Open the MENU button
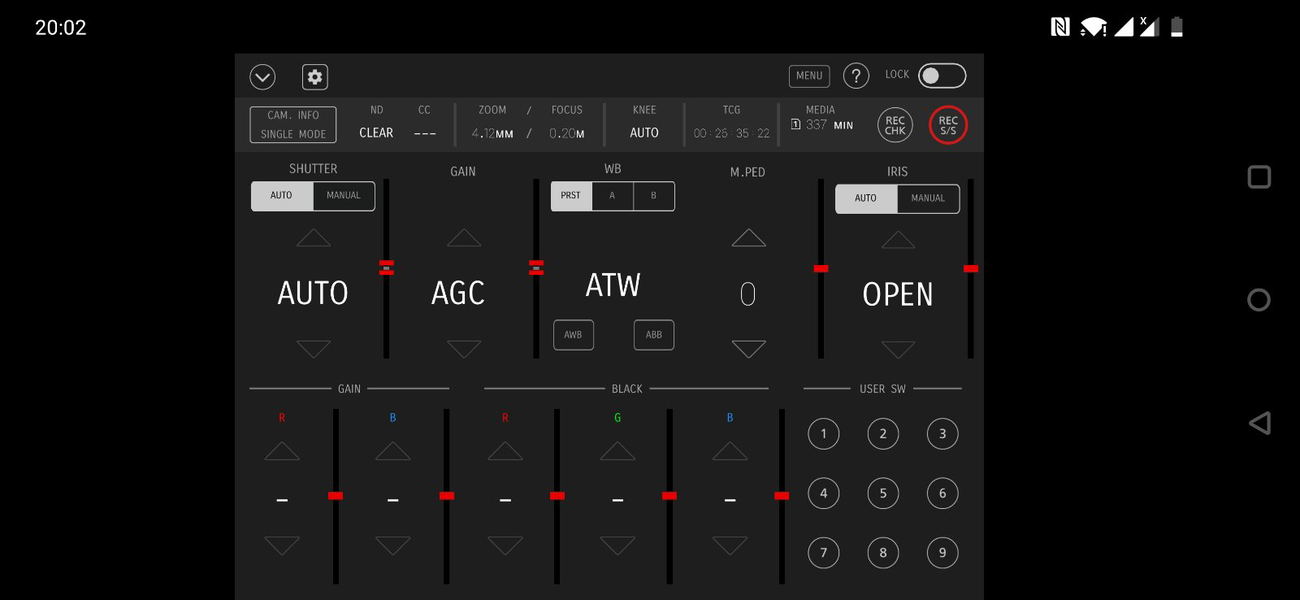 click(809, 76)
